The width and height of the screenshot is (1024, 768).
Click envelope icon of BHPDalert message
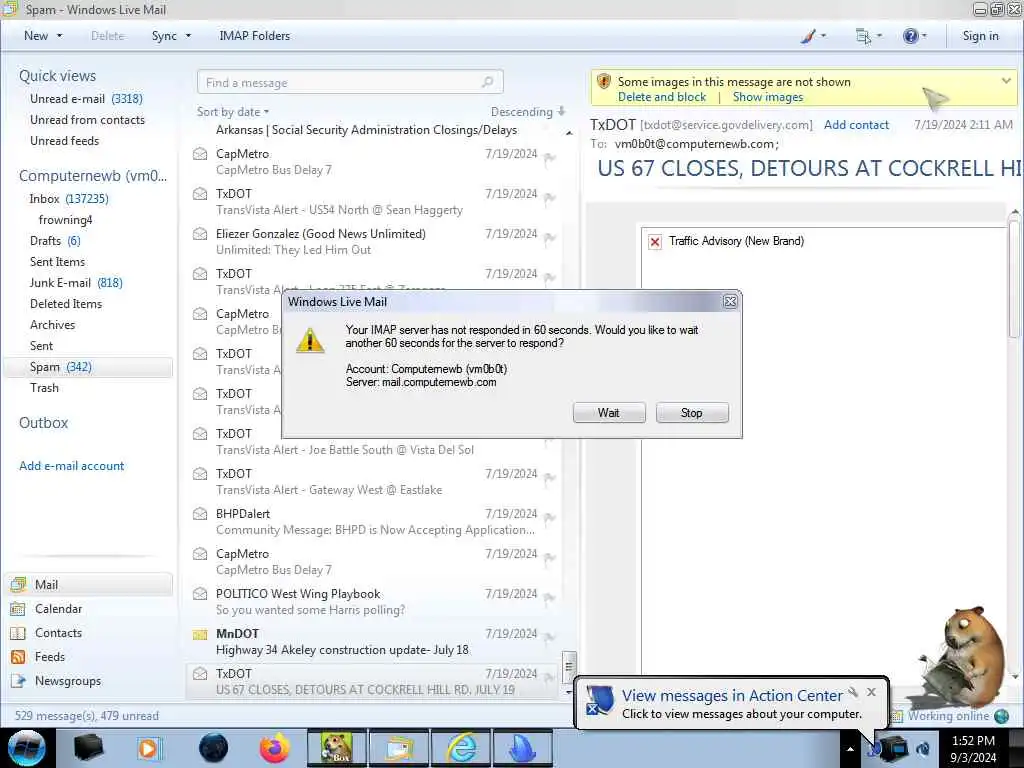[x=200, y=514]
